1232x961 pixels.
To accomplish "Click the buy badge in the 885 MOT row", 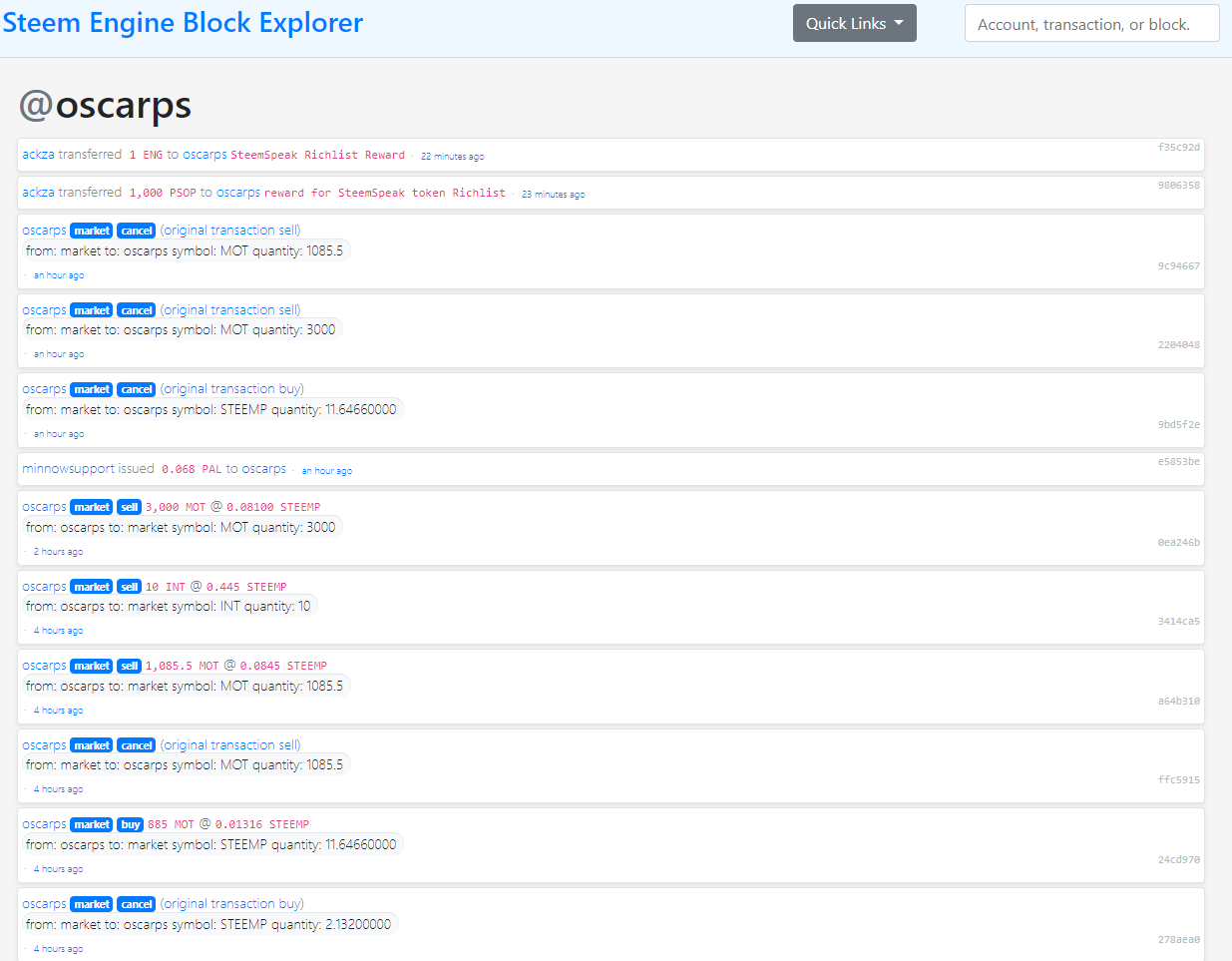I will point(131,824).
